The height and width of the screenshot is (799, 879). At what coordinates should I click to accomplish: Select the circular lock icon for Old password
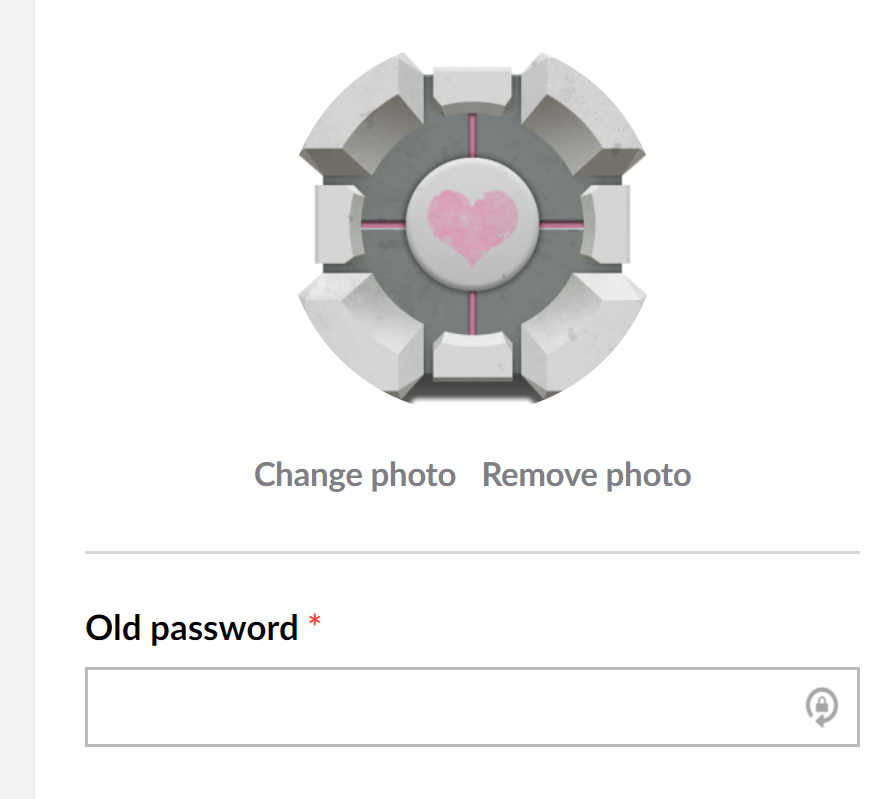(821, 708)
